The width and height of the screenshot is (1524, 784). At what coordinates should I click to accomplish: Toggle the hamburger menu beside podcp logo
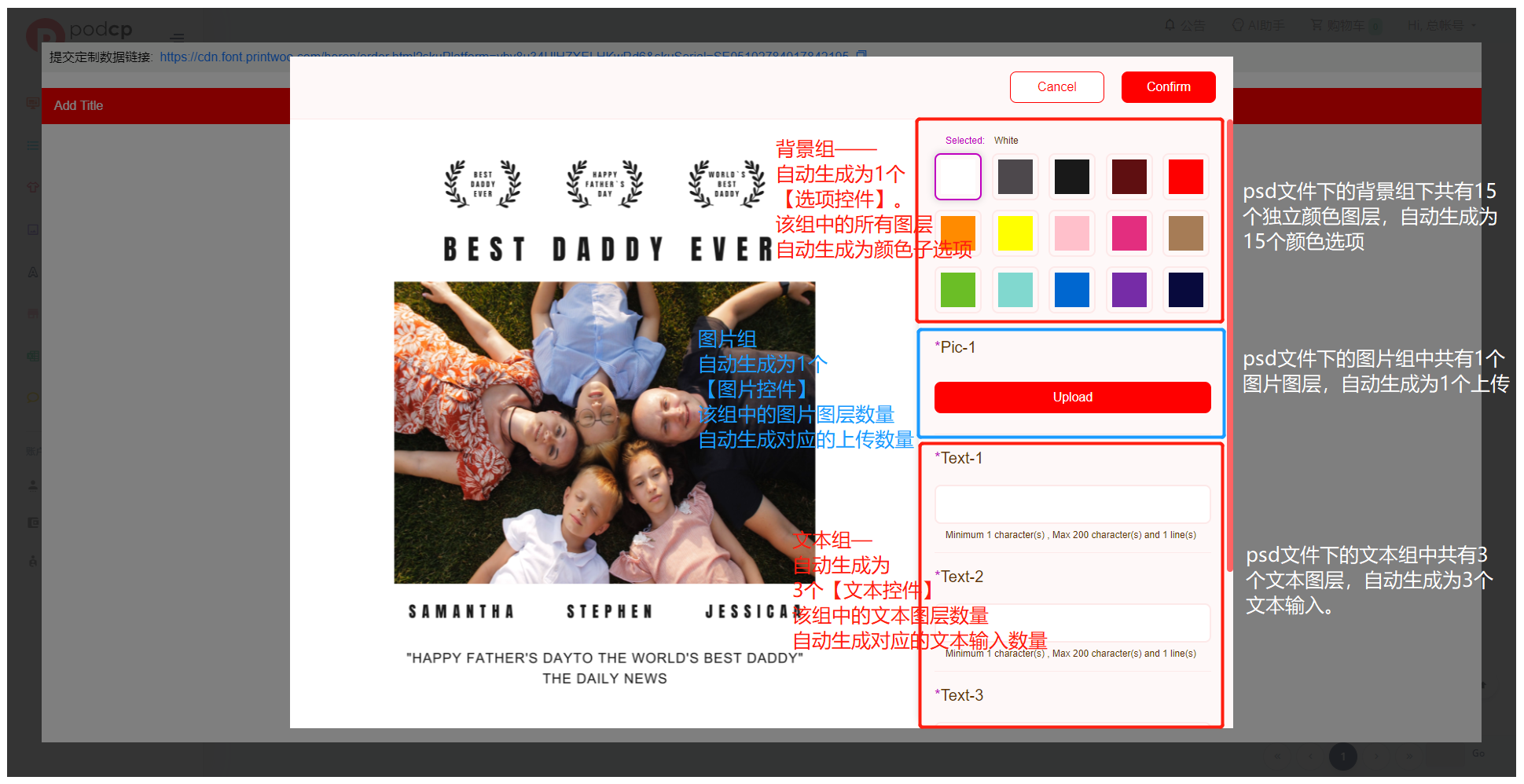178,37
